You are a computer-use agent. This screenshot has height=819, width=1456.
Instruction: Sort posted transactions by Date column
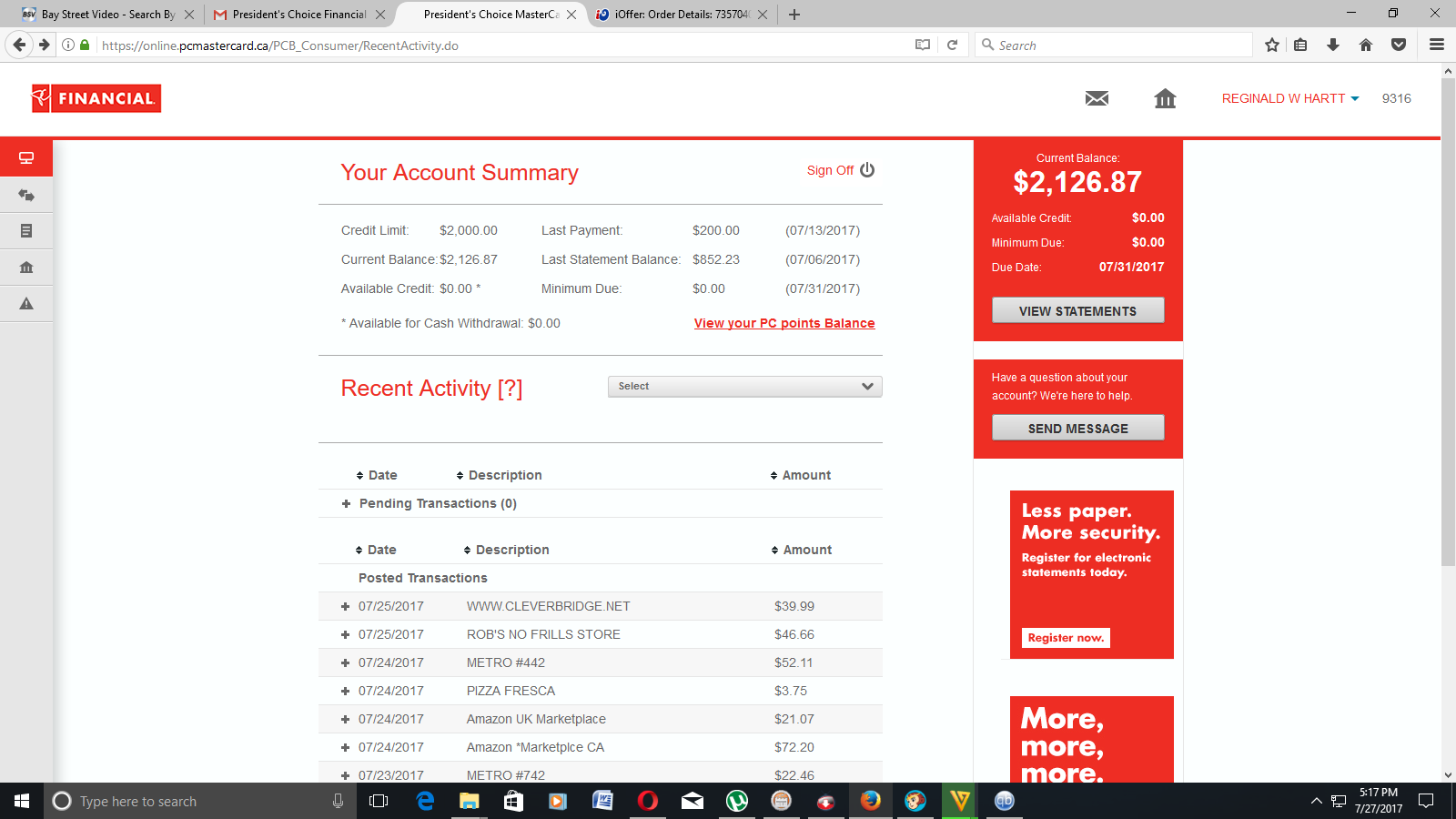coord(376,550)
